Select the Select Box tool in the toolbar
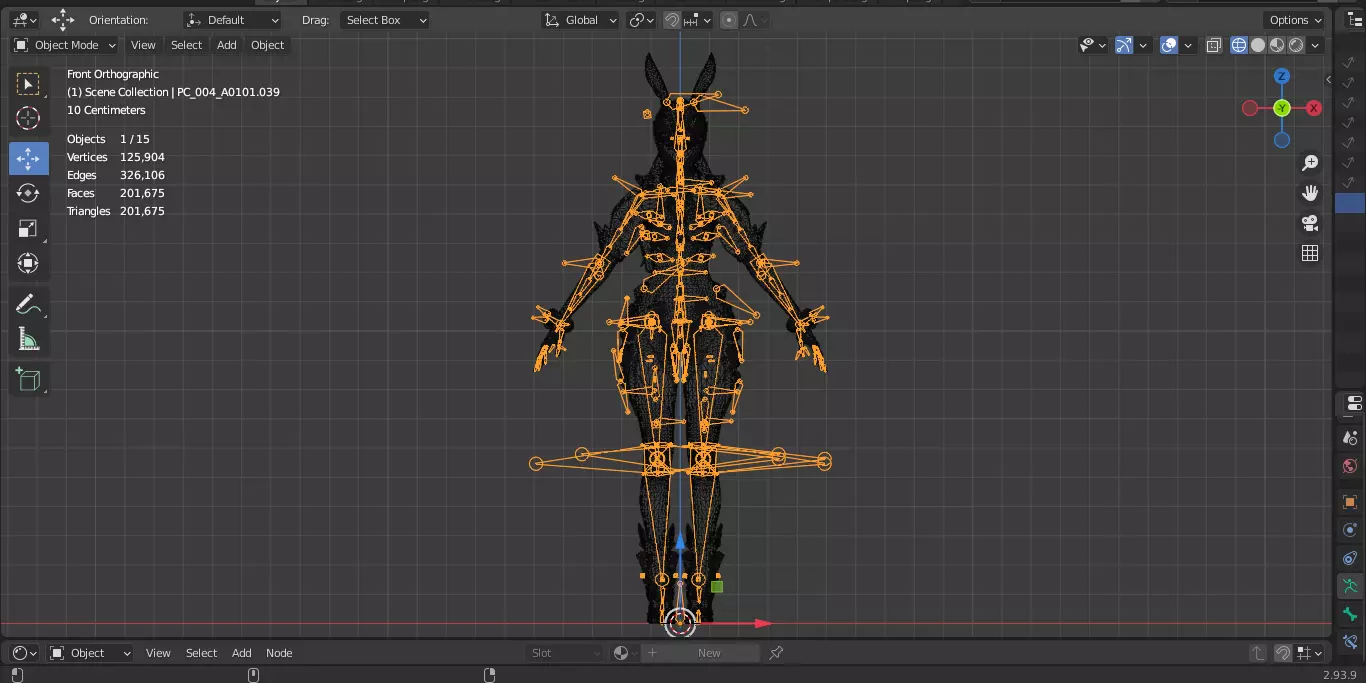 pyautogui.click(x=28, y=84)
